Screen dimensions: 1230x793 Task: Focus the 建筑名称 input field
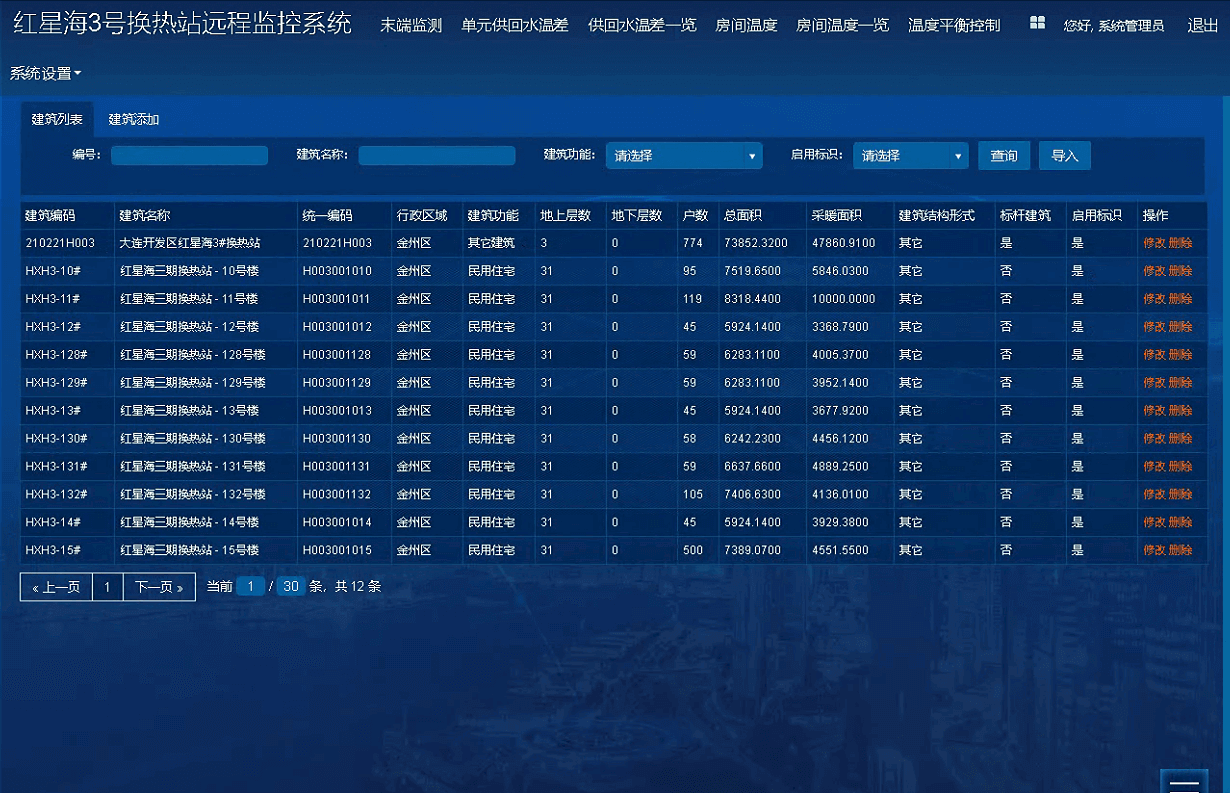click(436, 156)
